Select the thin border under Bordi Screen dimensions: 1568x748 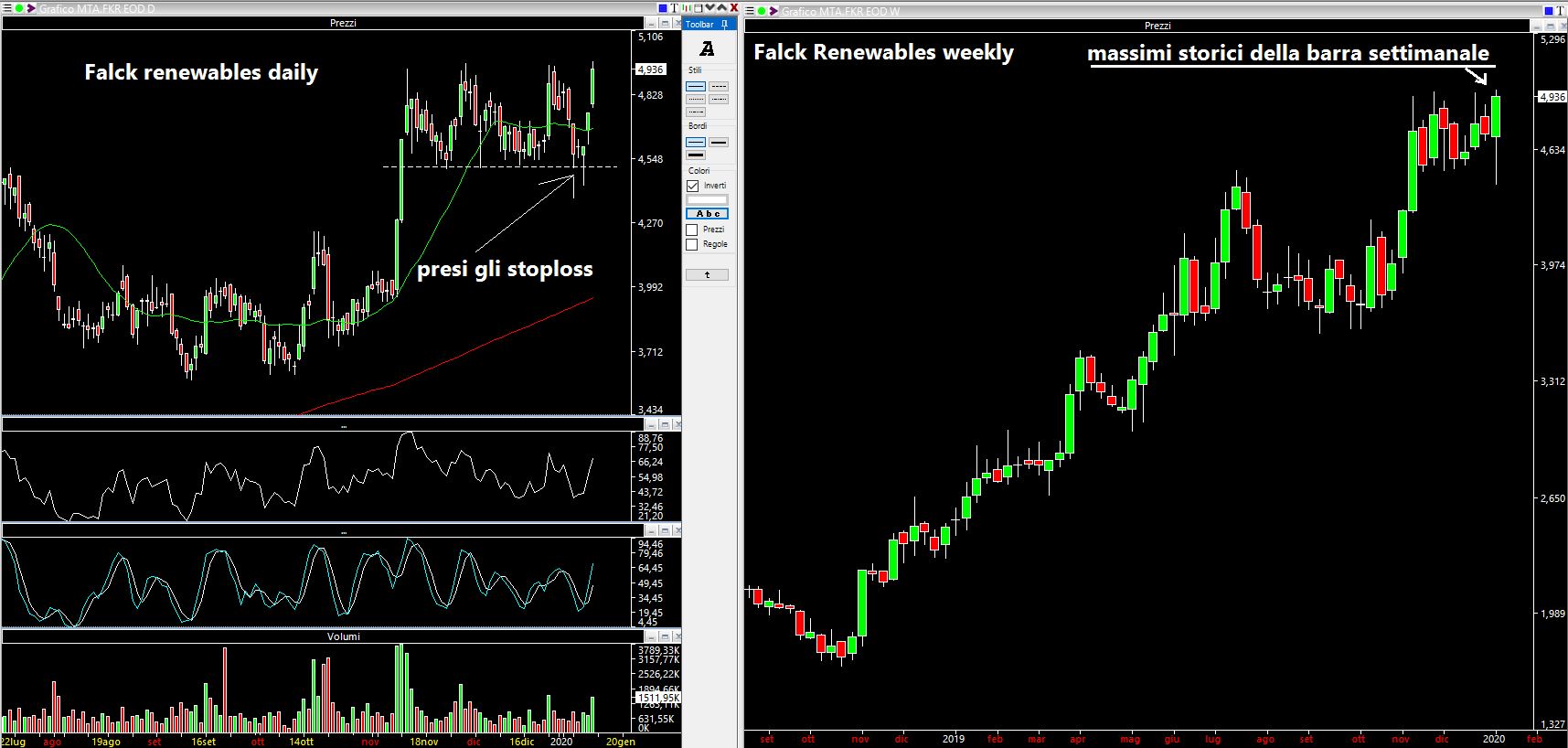point(696,142)
